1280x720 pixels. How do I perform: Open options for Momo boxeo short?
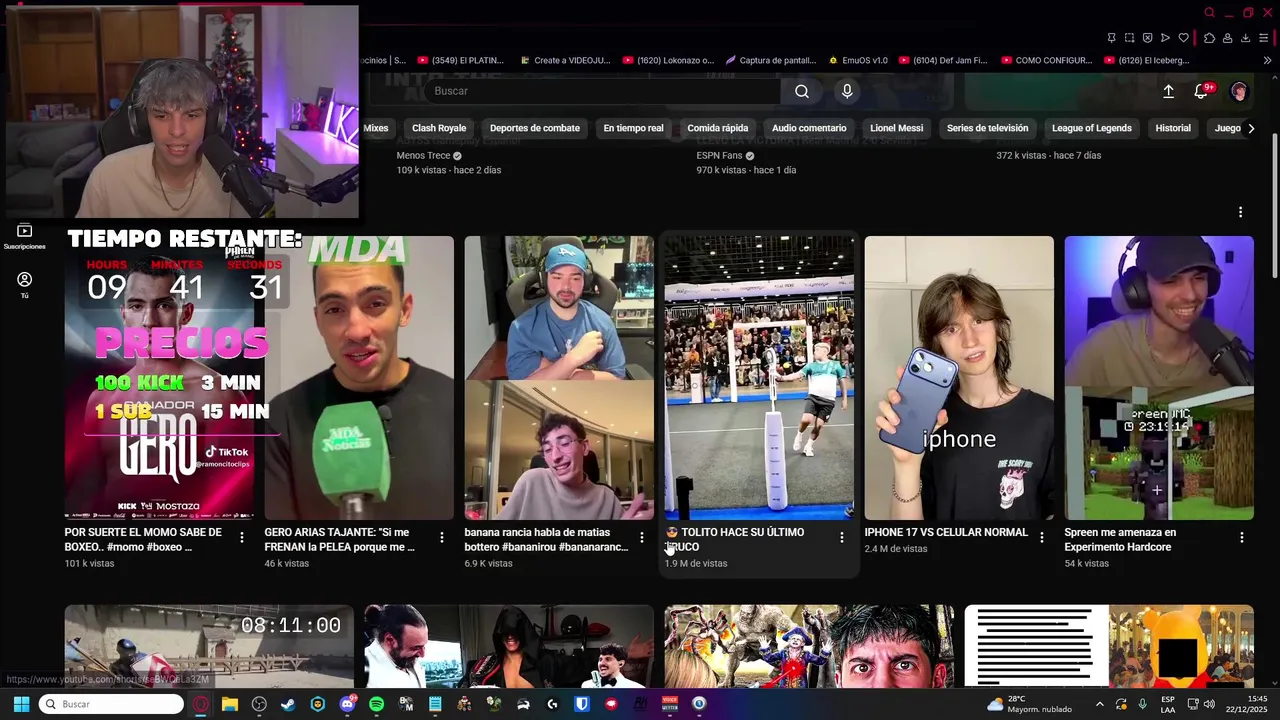coord(241,537)
